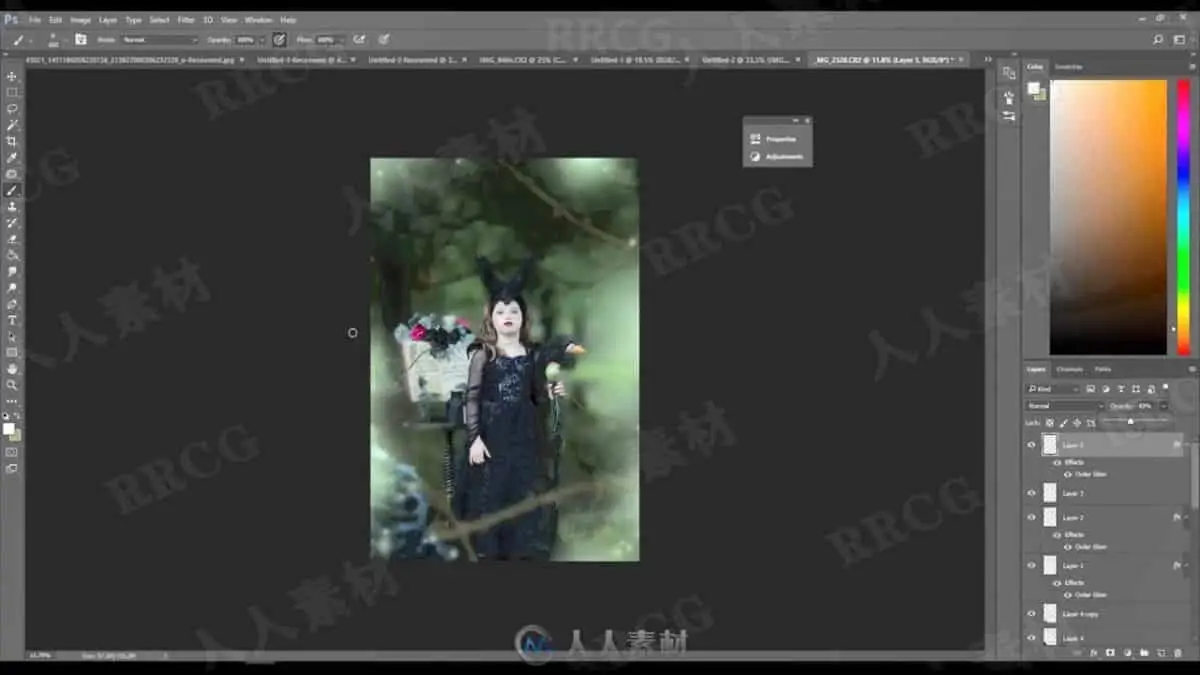
Task: Open the layer Kind filter dropdown
Action: 1053,388
